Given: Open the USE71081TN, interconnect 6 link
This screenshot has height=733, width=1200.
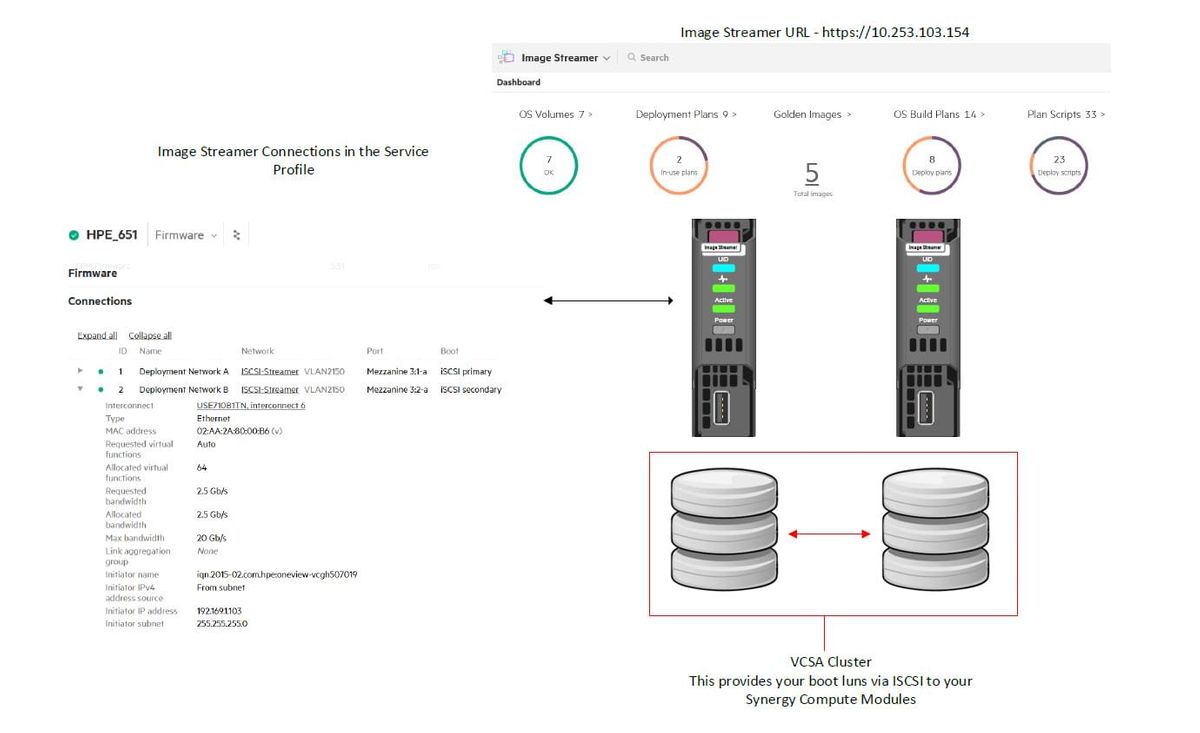Looking at the screenshot, I should [x=251, y=406].
